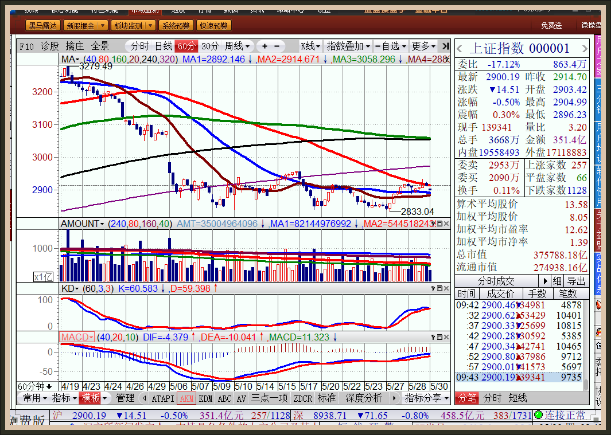Select the AKM indicator tab
The width and height of the screenshot is (611, 435).
click(x=186, y=398)
